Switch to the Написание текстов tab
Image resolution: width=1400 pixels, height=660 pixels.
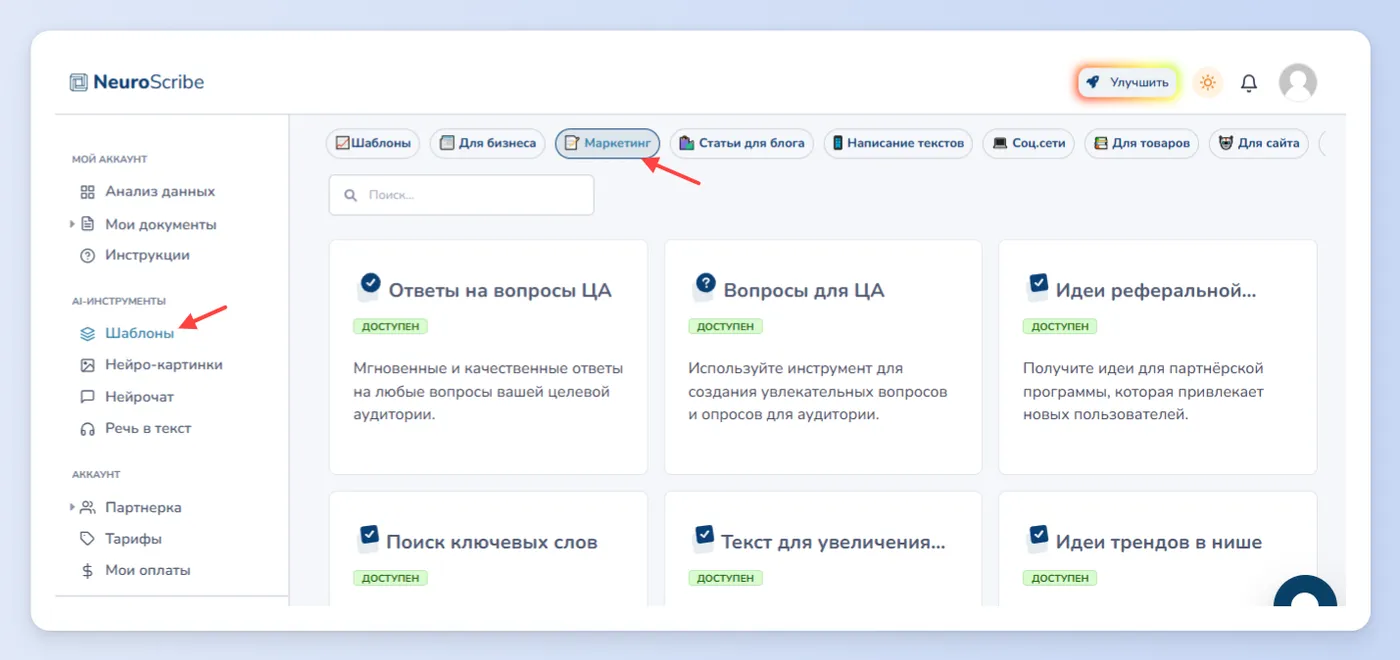coord(898,143)
